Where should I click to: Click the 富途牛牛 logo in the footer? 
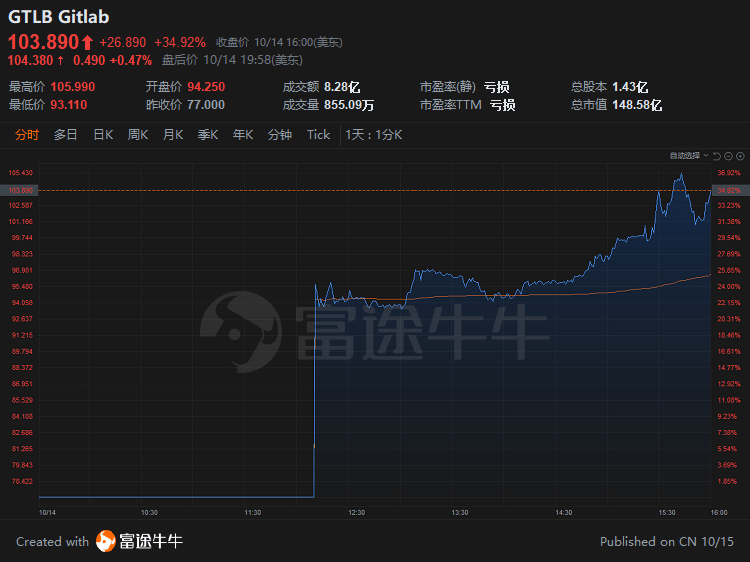pyautogui.click(x=139, y=541)
